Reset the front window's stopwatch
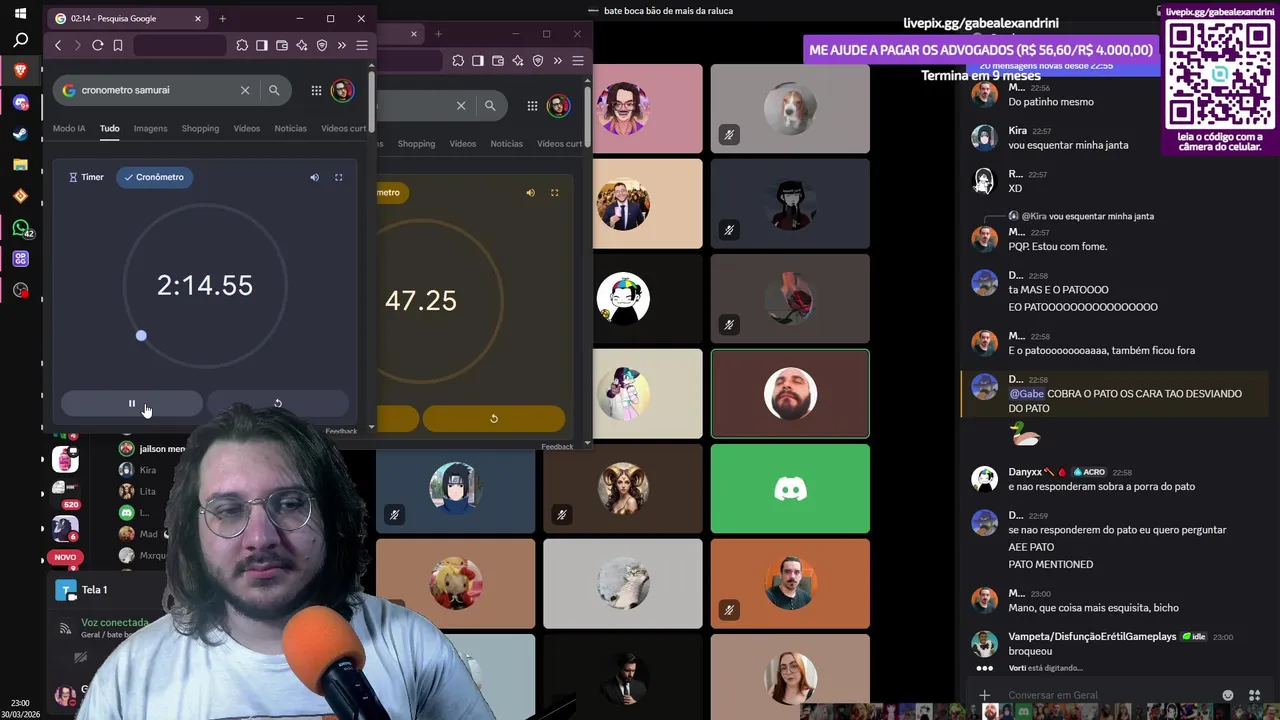This screenshot has width=1280, height=720. point(278,404)
